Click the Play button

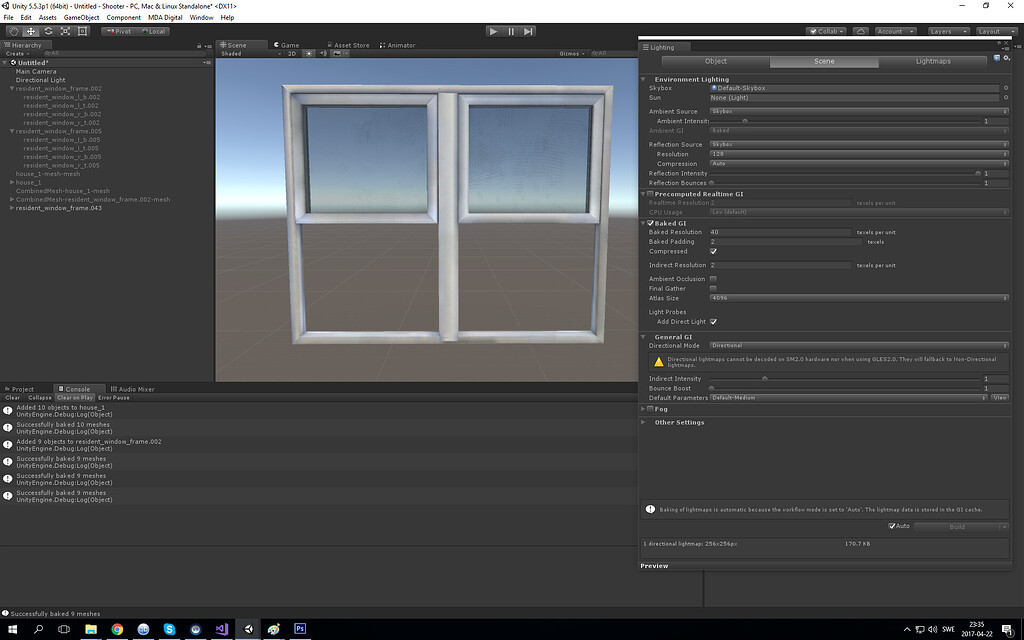click(493, 31)
